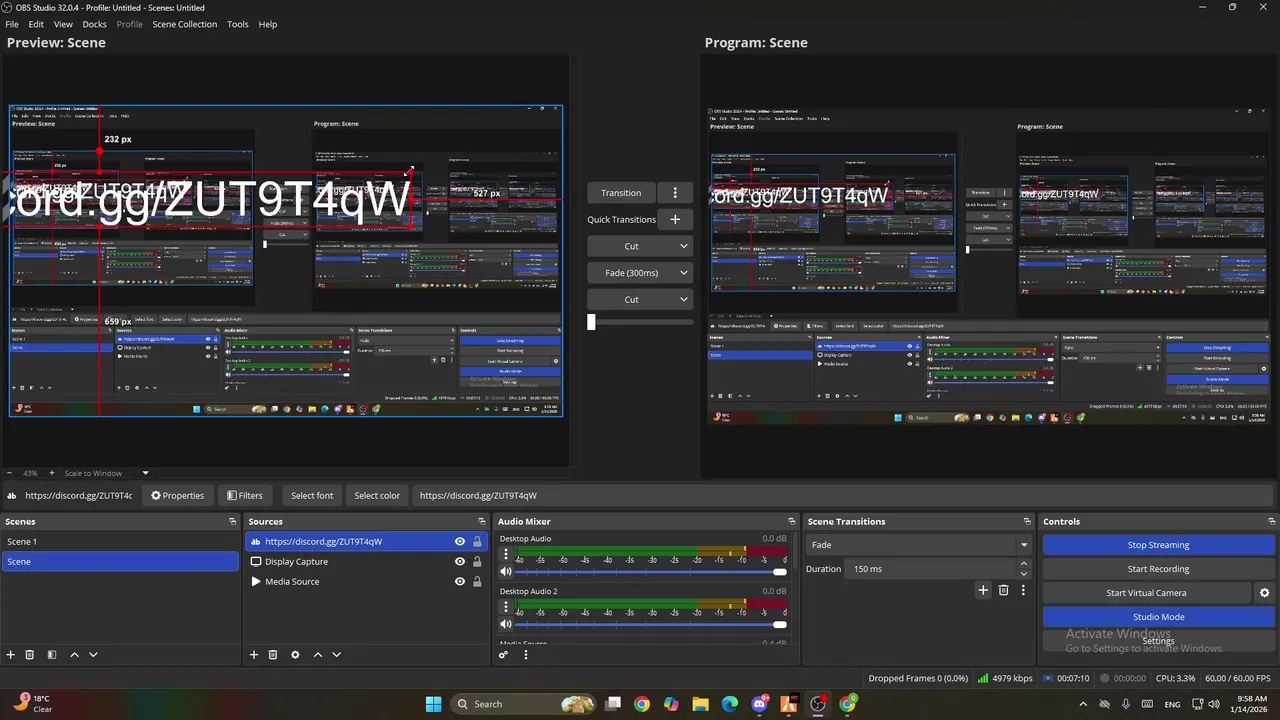
Task: Open the Help menu
Action: pyautogui.click(x=268, y=24)
